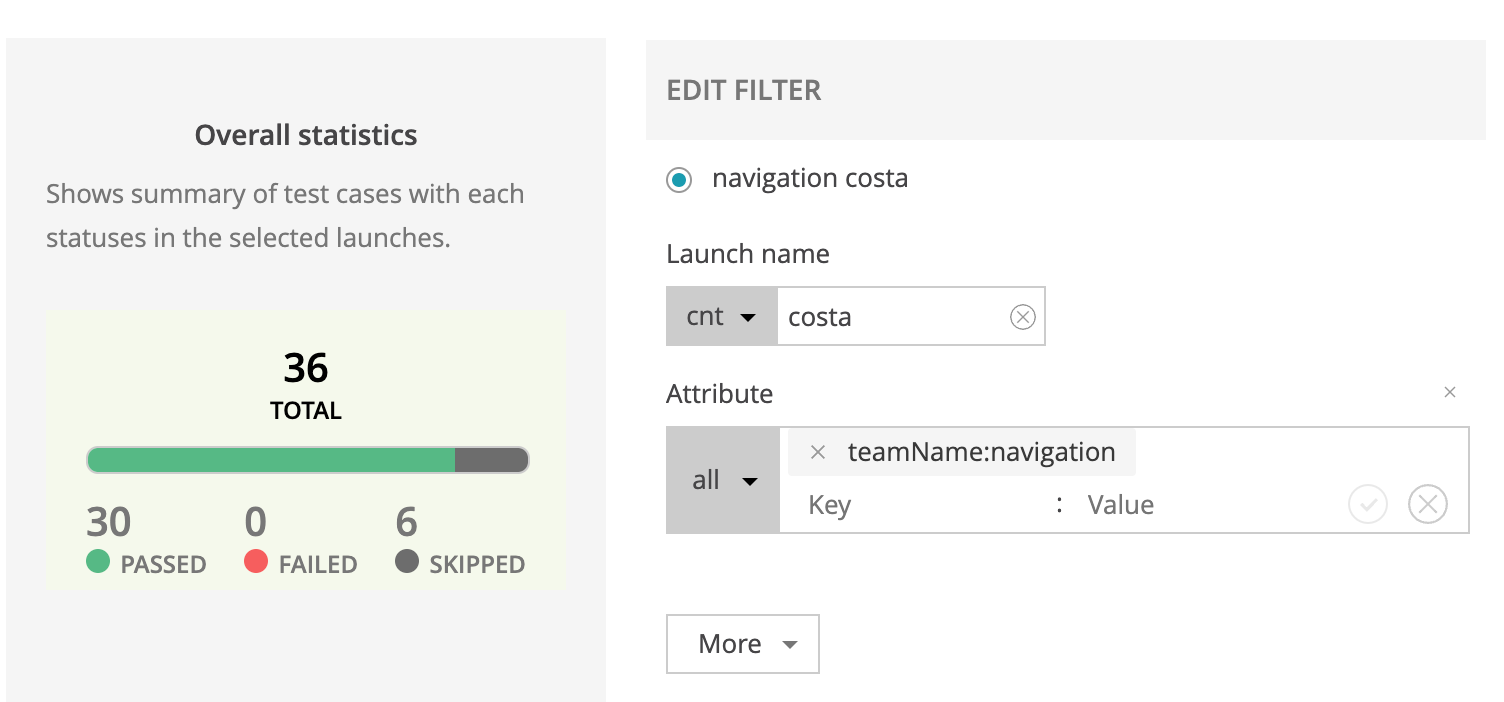Expand the More filter options dropdown

pos(743,644)
